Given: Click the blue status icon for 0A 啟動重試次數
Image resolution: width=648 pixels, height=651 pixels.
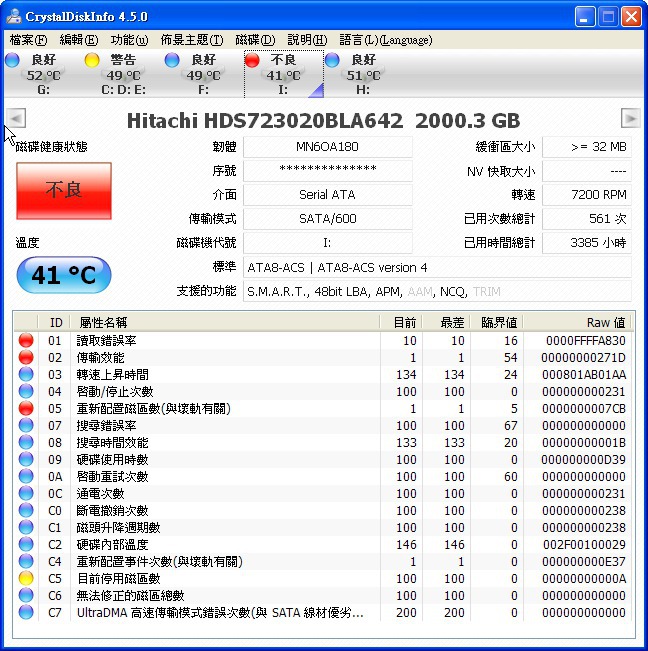Looking at the screenshot, I should (26, 477).
